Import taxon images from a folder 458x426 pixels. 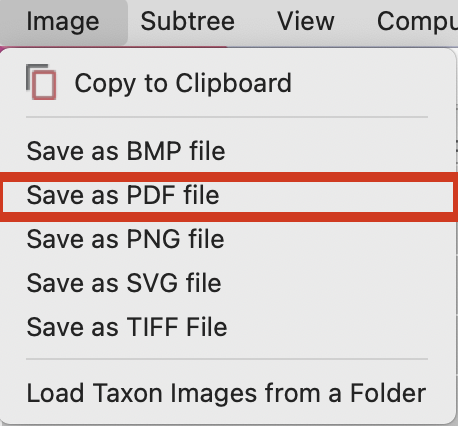[x=226, y=393]
